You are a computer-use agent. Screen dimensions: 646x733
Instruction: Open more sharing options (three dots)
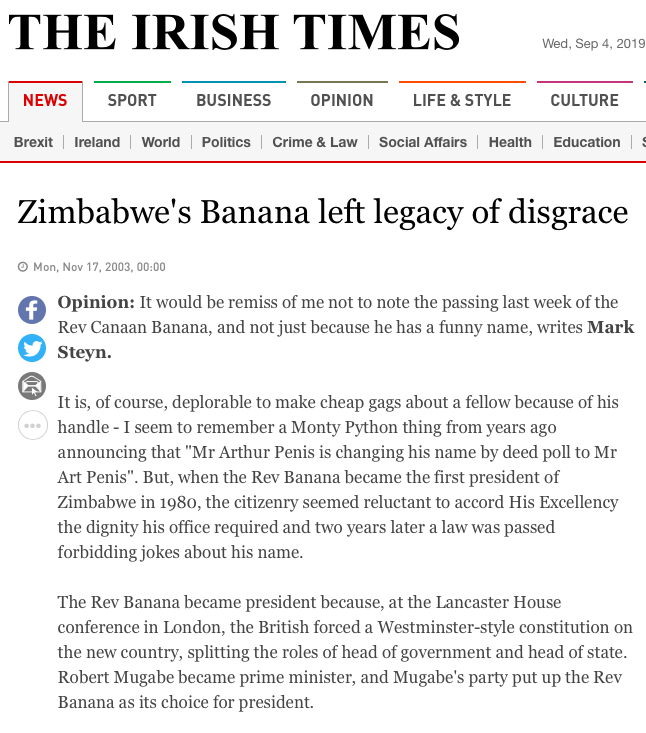33,425
